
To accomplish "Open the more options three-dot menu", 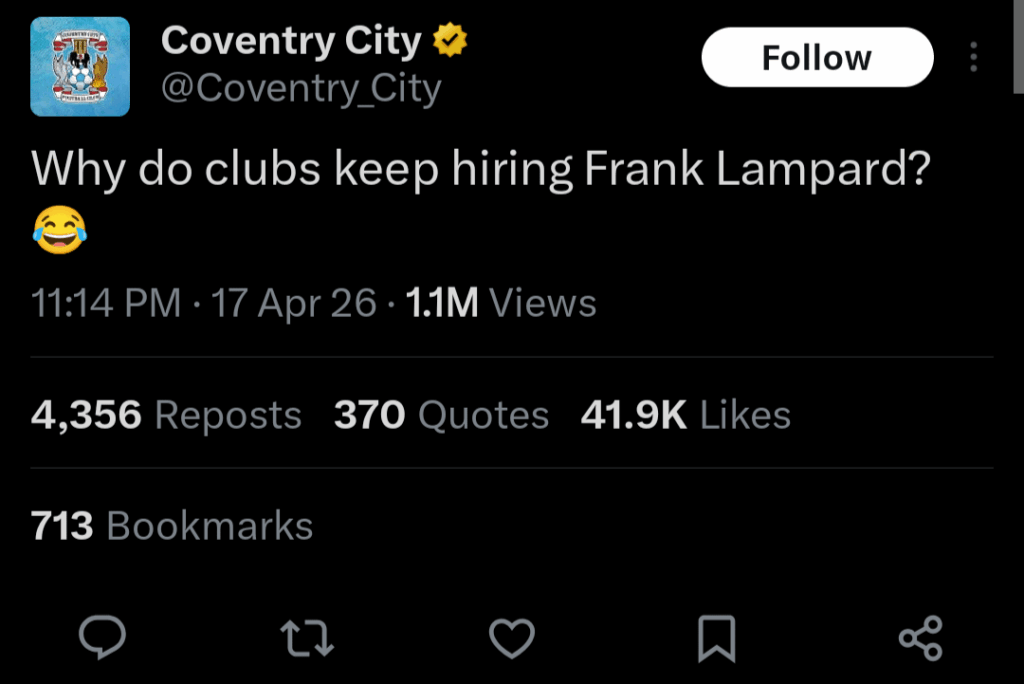I will (973, 57).
